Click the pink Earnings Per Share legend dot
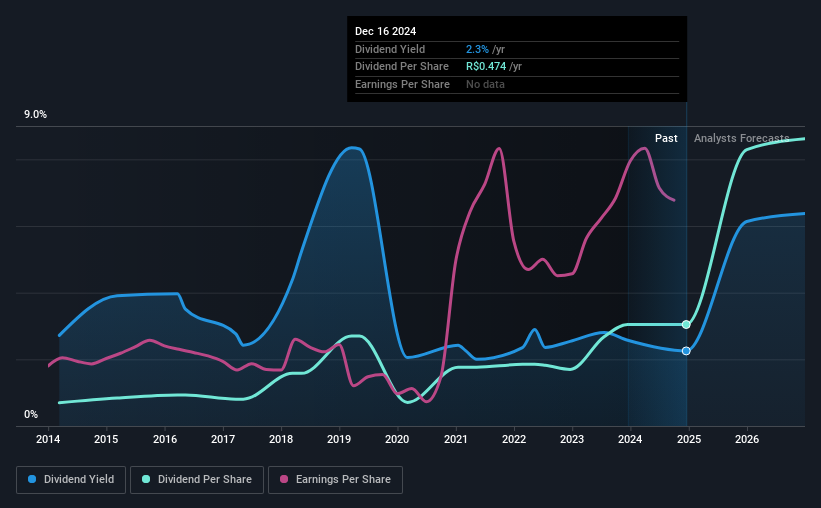The image size is (821, 508). coord(284,479)
